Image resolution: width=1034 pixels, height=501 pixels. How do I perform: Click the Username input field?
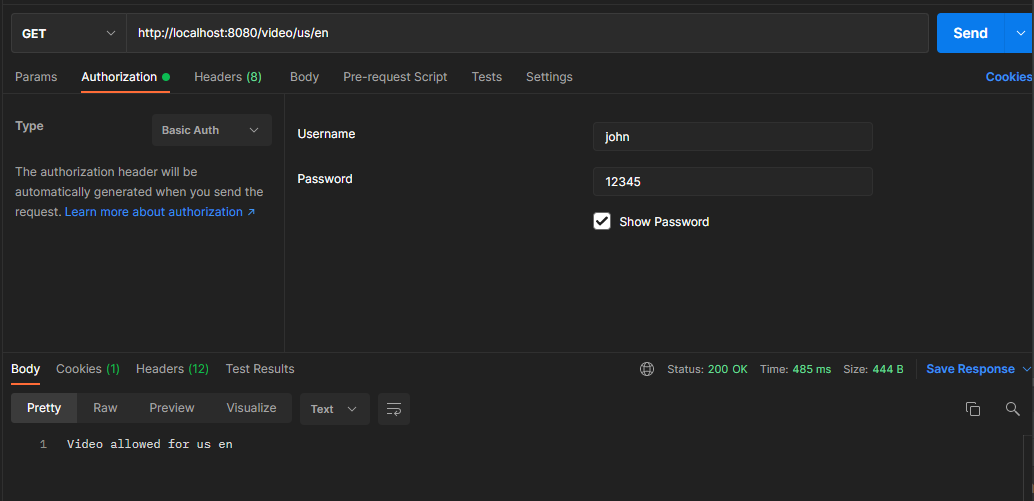(x=733, y=136)
